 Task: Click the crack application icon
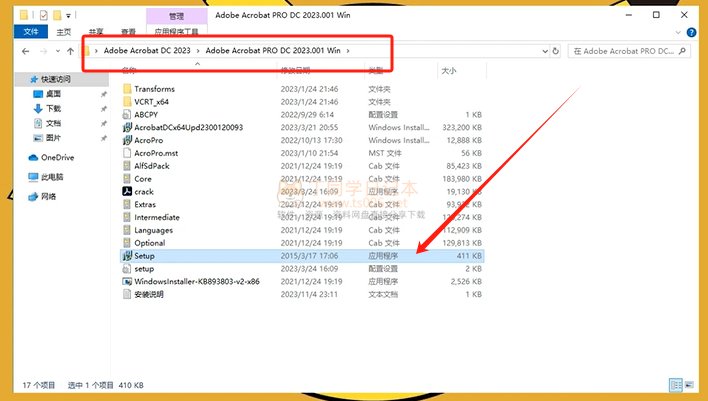pos(126,192)
